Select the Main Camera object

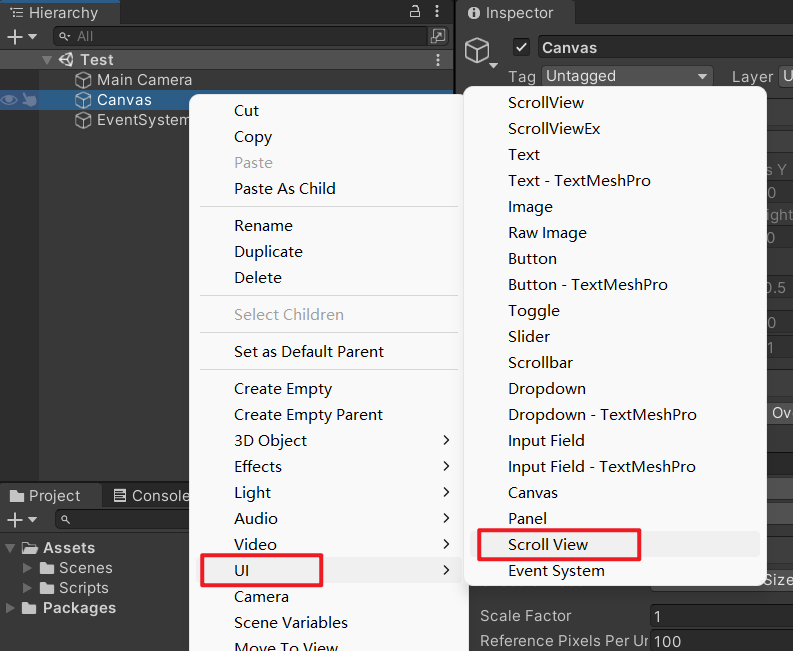[x=144, y=79]
